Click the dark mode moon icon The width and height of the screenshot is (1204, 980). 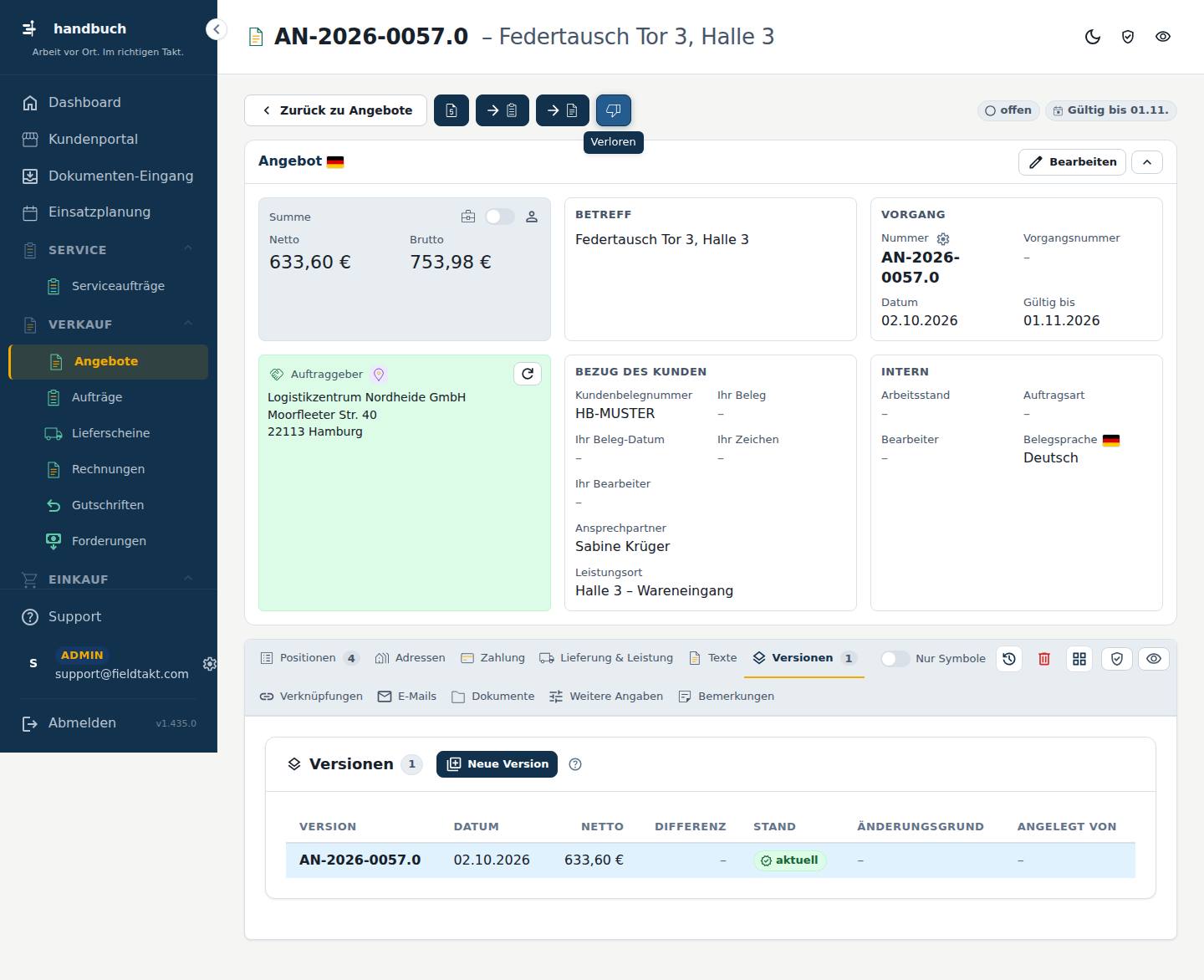pyautogui.click(x=1093, y=37)
